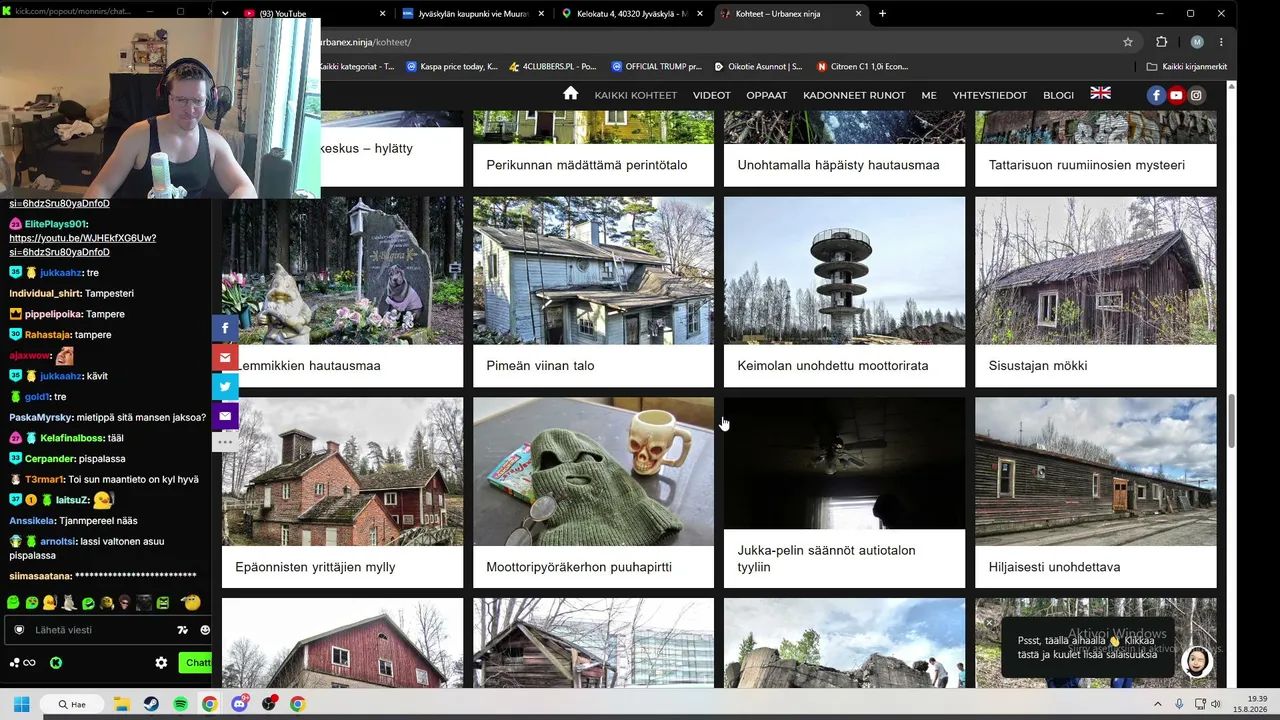Switch site language via UK flag

[x=1100, y=93]
